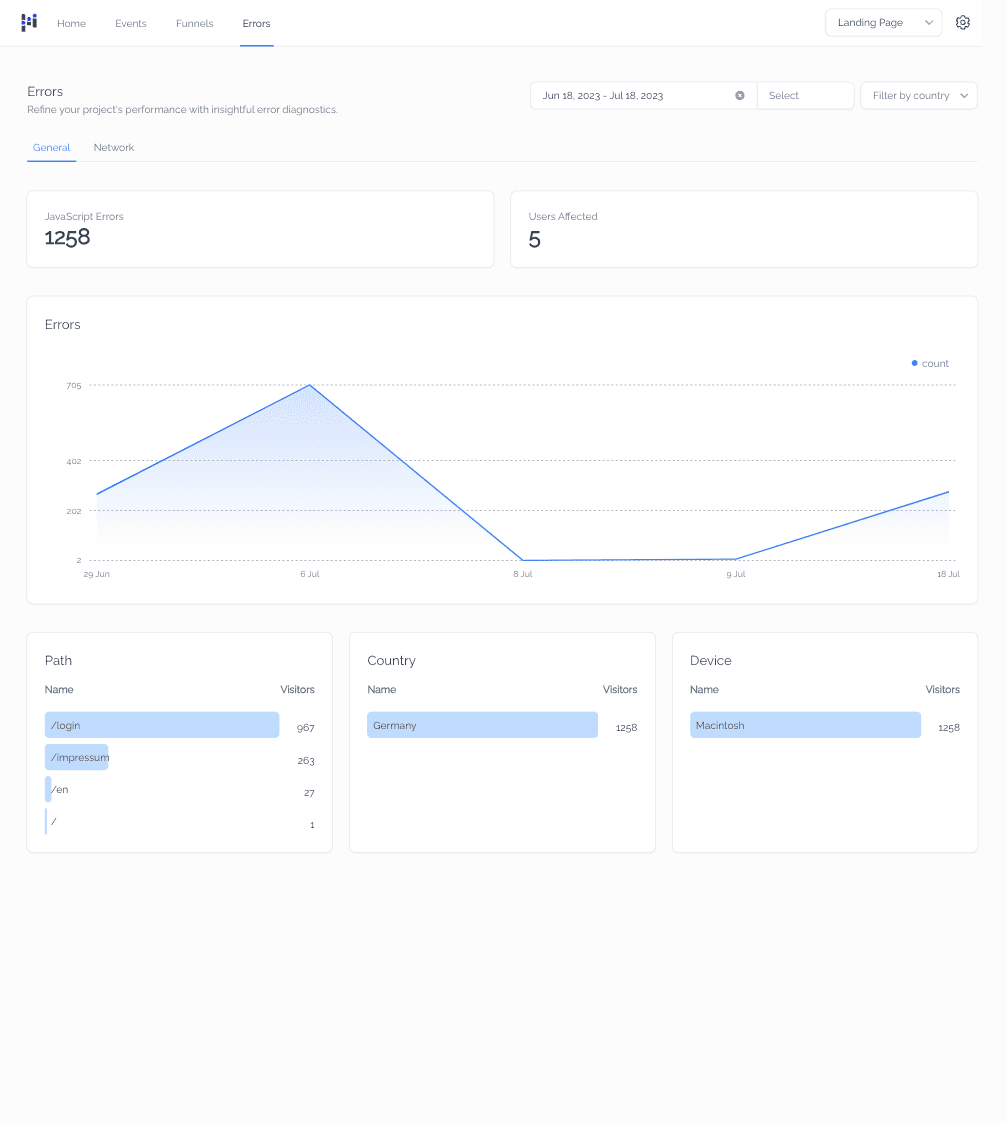Expand the Filter by country dropdown
Image resolution: width=1007 pixels, height=1123 pixels.
click(918, 96)
